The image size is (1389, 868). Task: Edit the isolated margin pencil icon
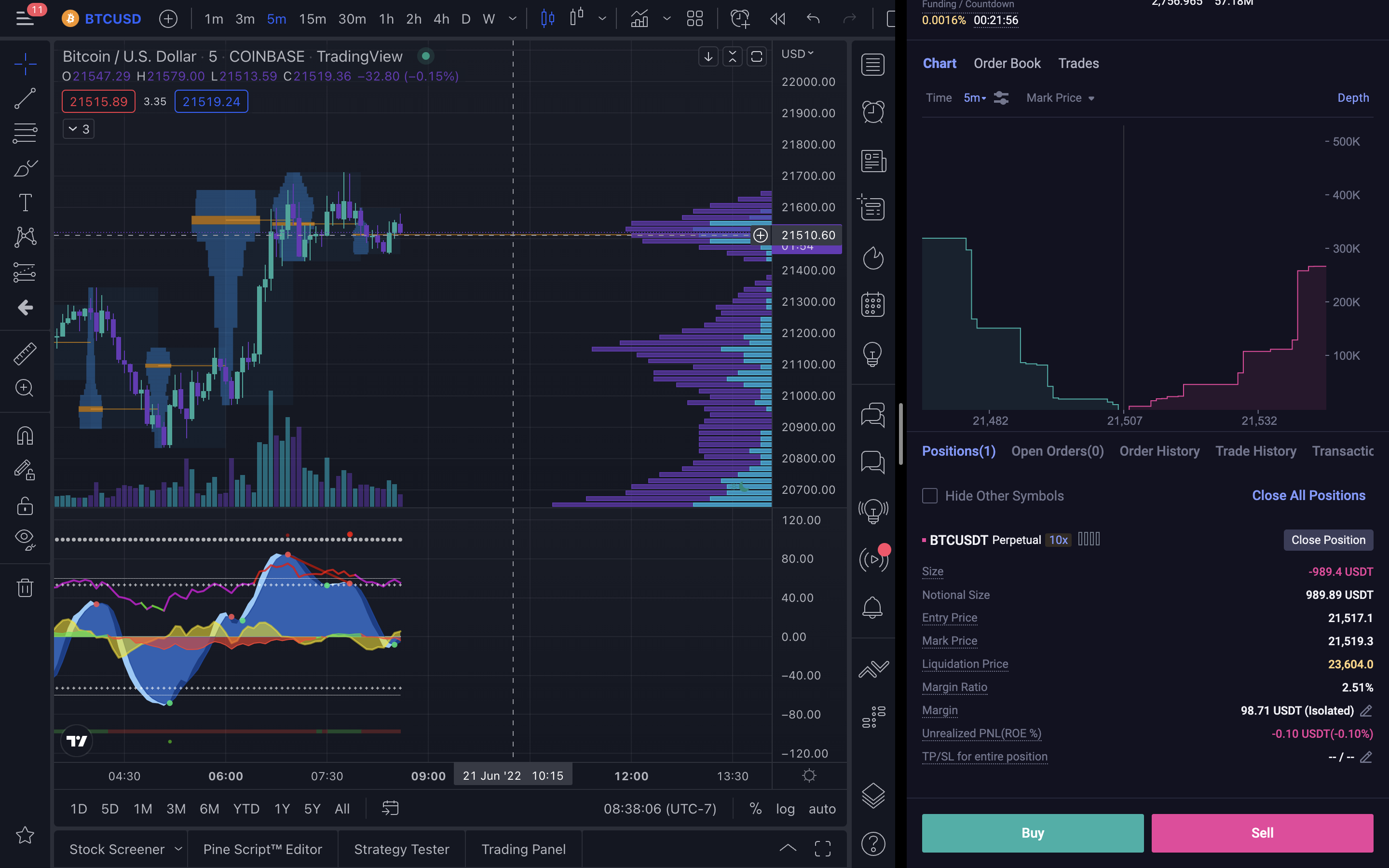(1366, 711)
